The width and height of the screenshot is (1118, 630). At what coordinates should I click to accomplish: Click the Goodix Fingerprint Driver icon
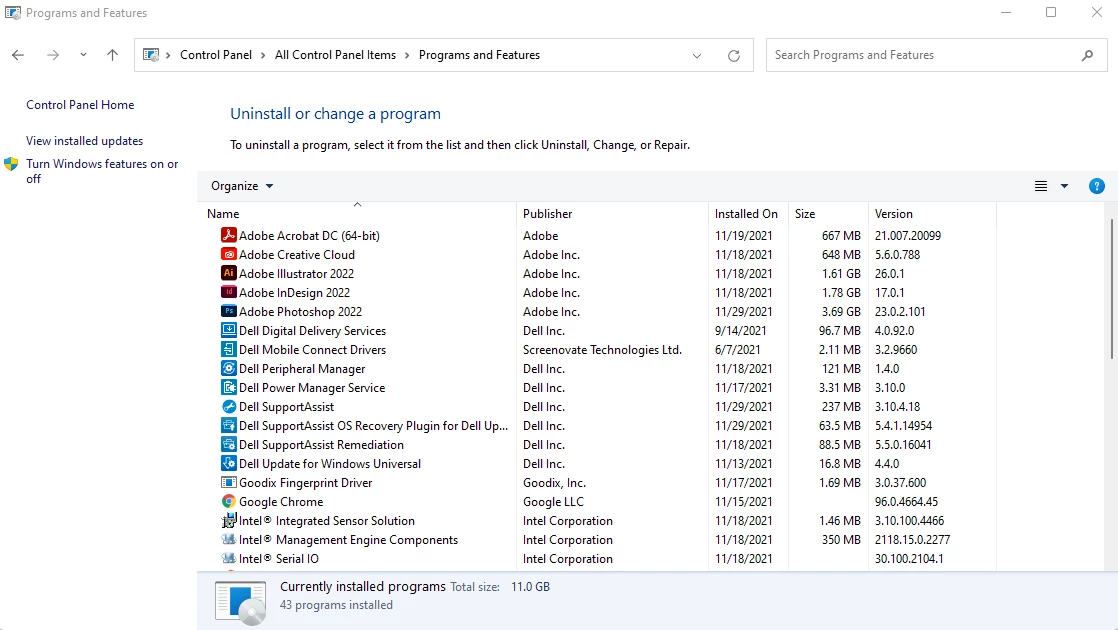pos(228,482)
